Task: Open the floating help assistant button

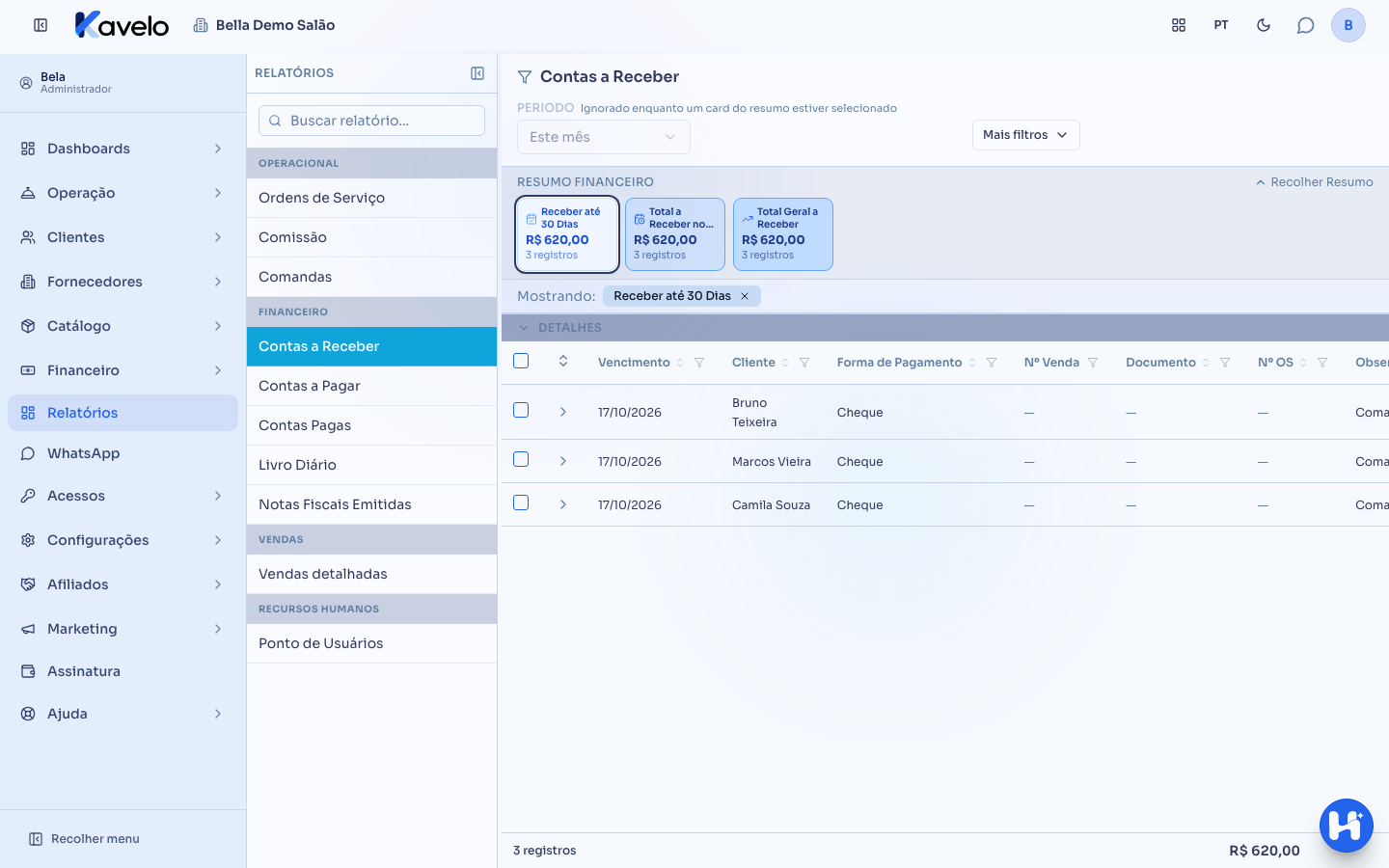Action: [1347, 826]
